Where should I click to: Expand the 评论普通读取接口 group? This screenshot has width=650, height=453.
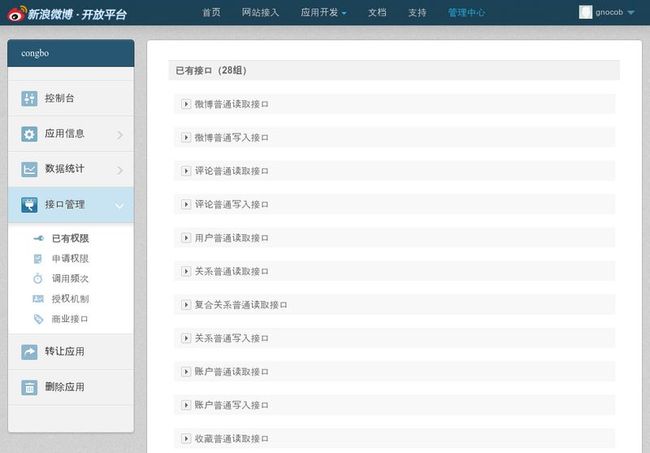coord(186,171)
